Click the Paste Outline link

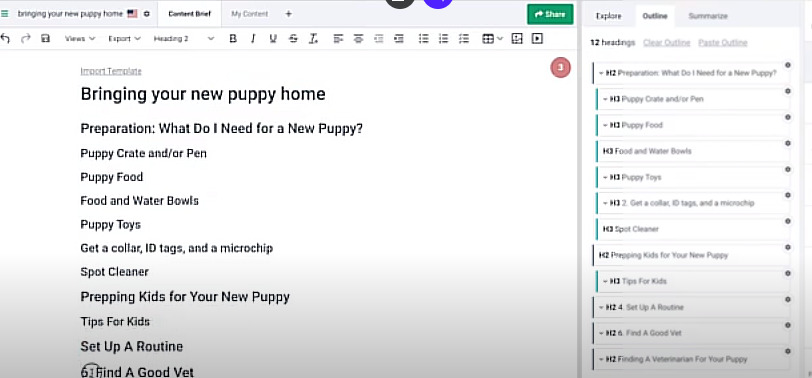click(722, 42)
